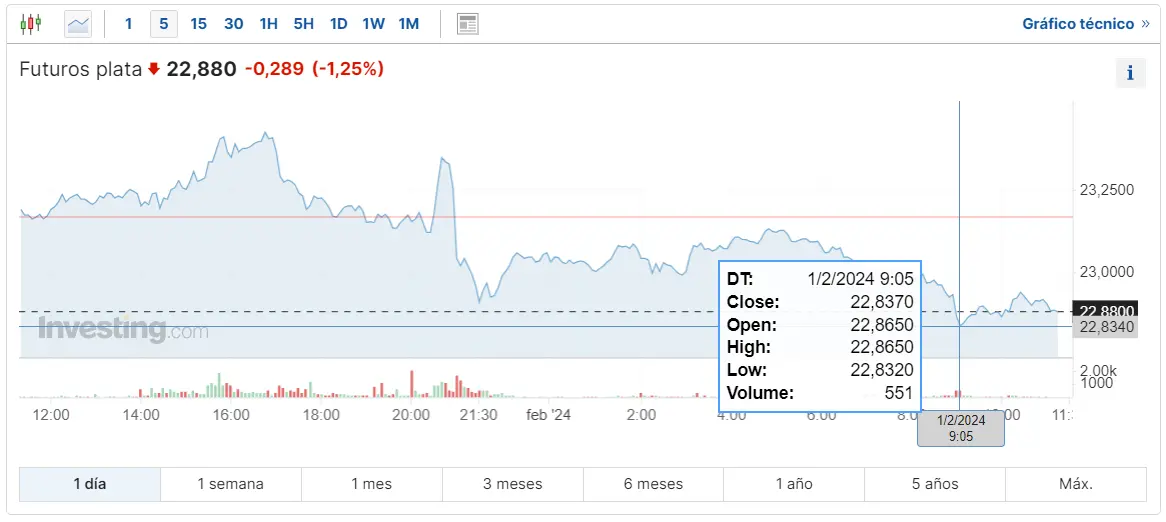Viewport: 1166px width, 522px height.
Task: Select the 1D interval
Action: [x=338, y=23]
